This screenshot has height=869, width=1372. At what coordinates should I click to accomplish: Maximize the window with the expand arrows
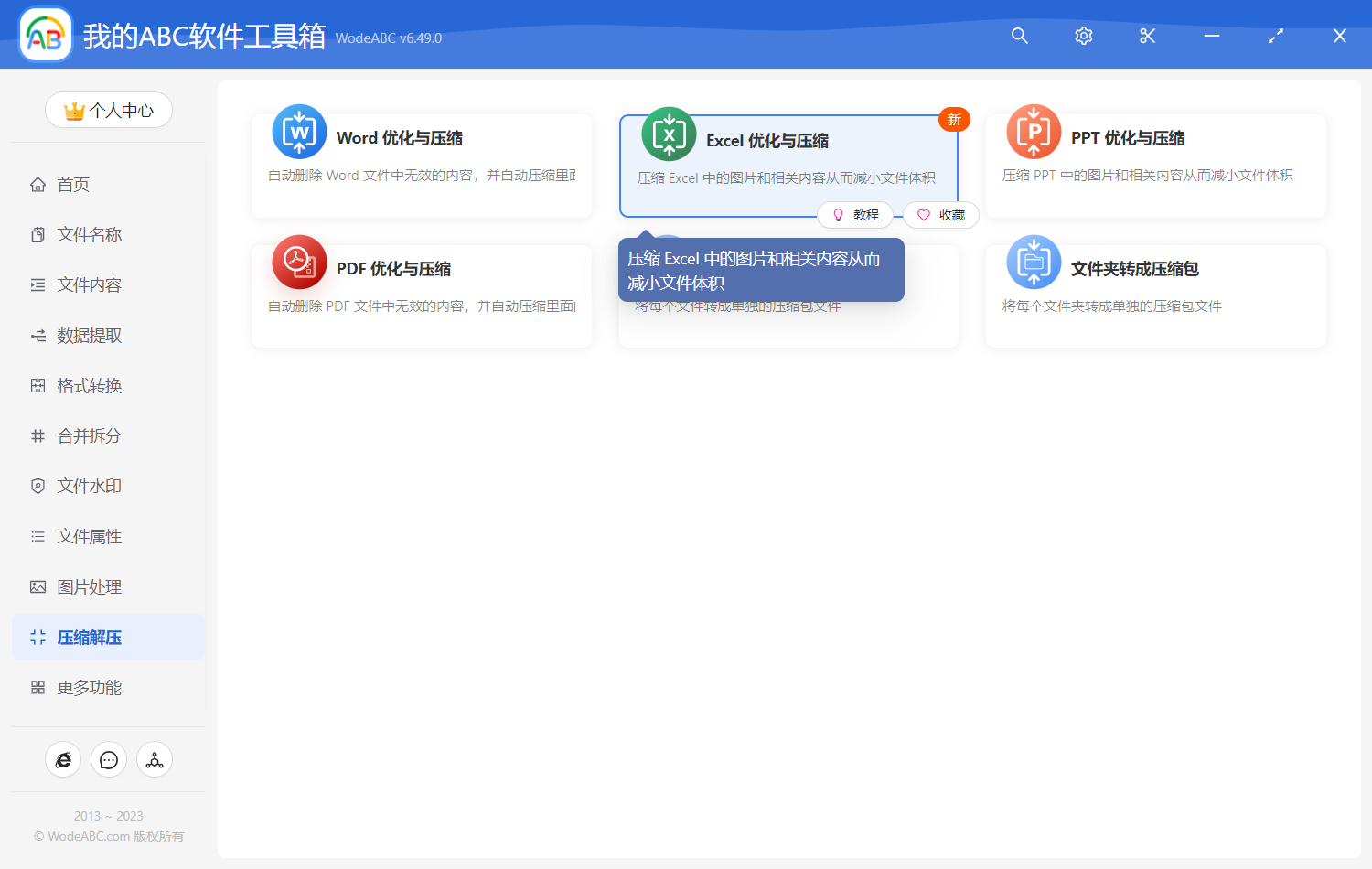pos(1276,36)
